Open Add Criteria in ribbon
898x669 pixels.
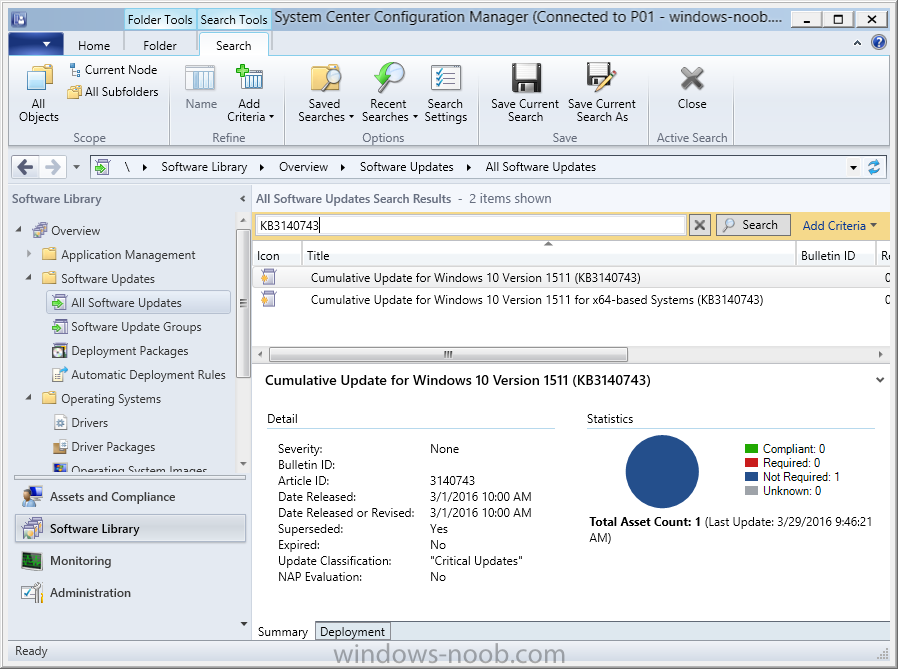(250, 93)
